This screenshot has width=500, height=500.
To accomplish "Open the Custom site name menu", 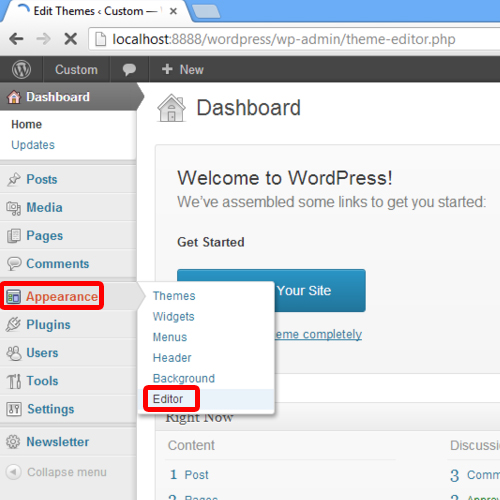I will tap(76, 70).
